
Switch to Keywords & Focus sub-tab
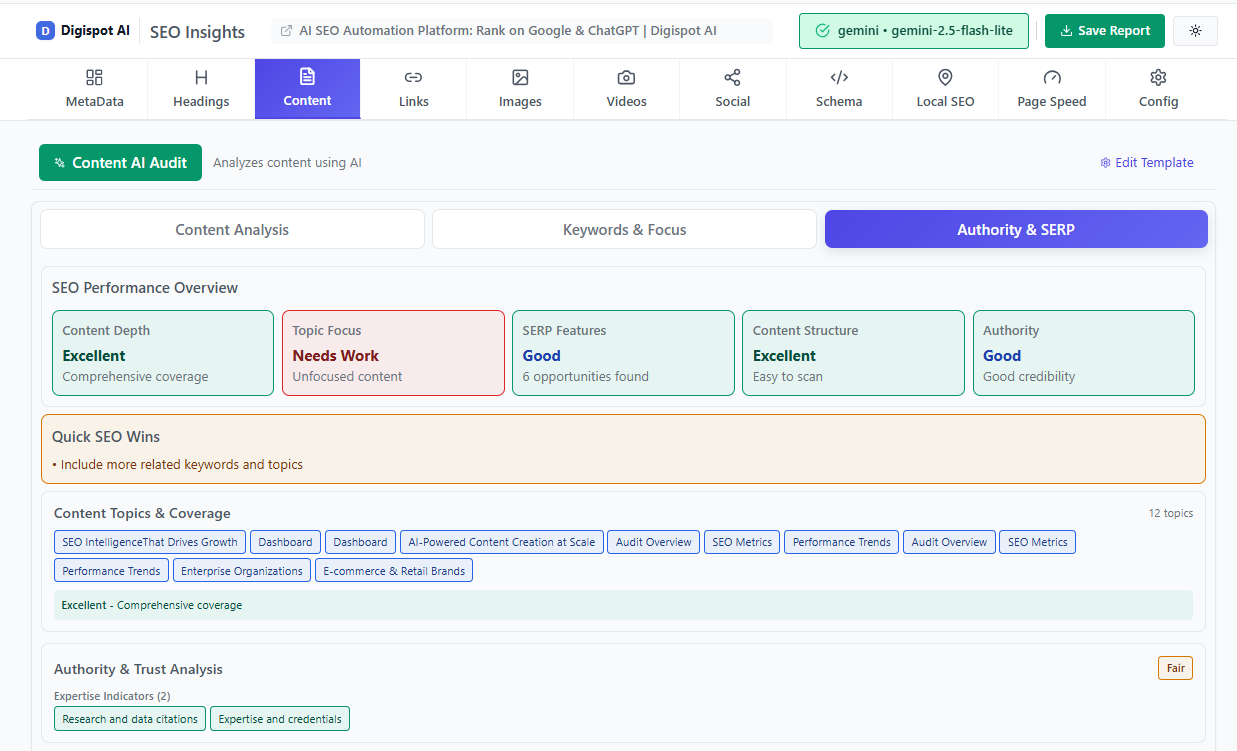point(624,229)
